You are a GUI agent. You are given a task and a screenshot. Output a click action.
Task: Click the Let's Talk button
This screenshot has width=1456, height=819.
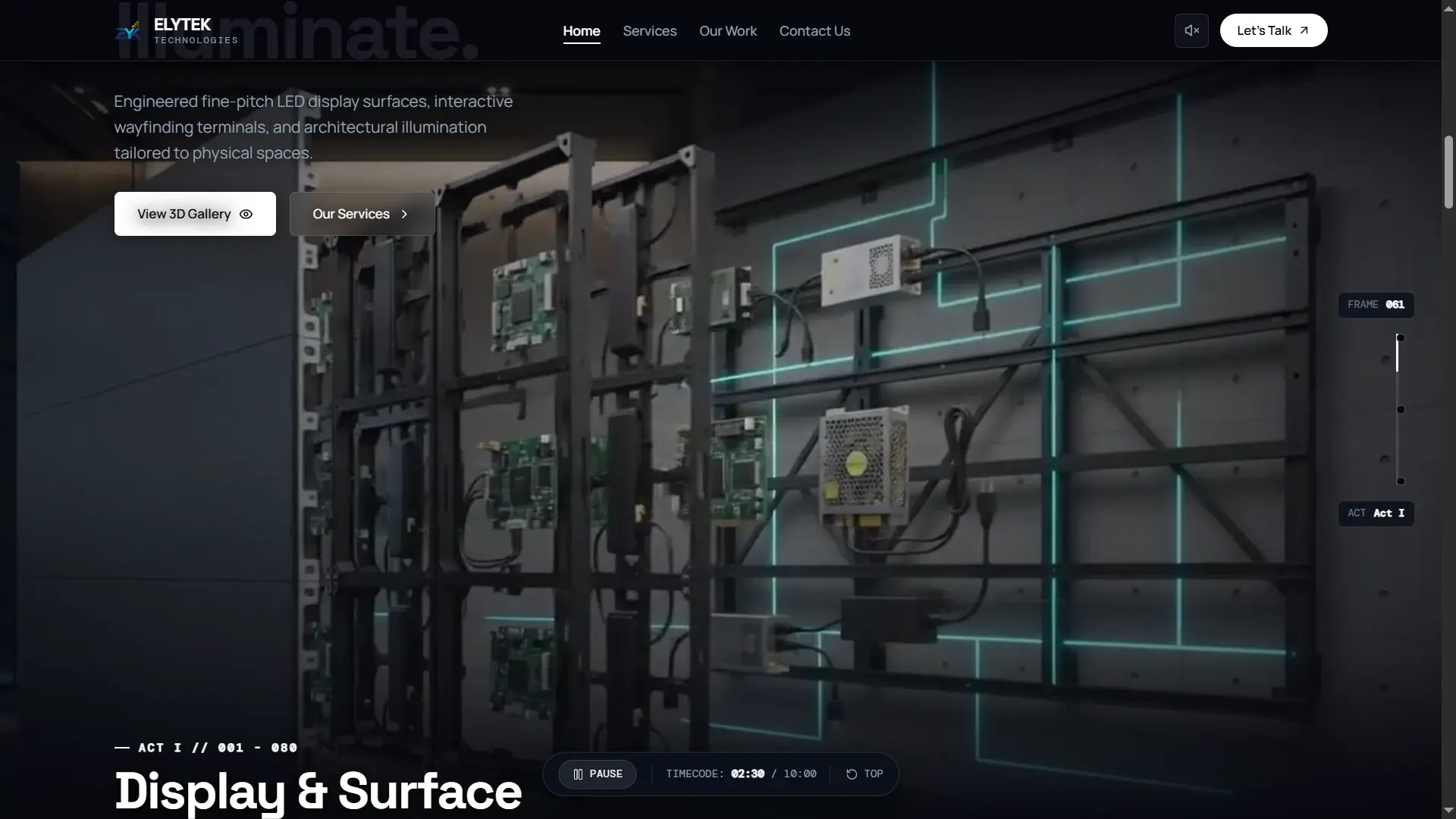1273,30
